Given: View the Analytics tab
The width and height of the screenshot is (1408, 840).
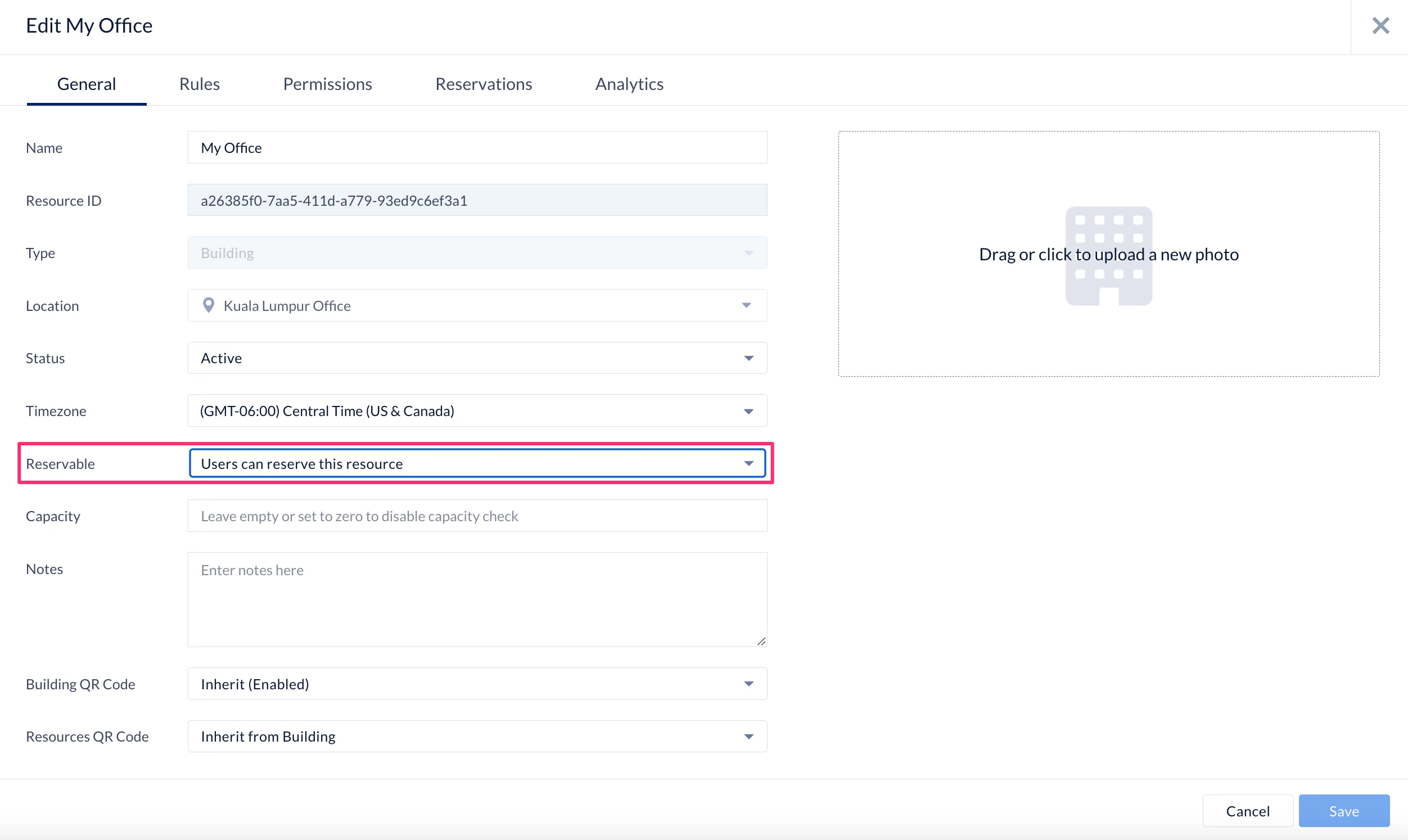Looking at the screenshot, I should tap(629, 84).
